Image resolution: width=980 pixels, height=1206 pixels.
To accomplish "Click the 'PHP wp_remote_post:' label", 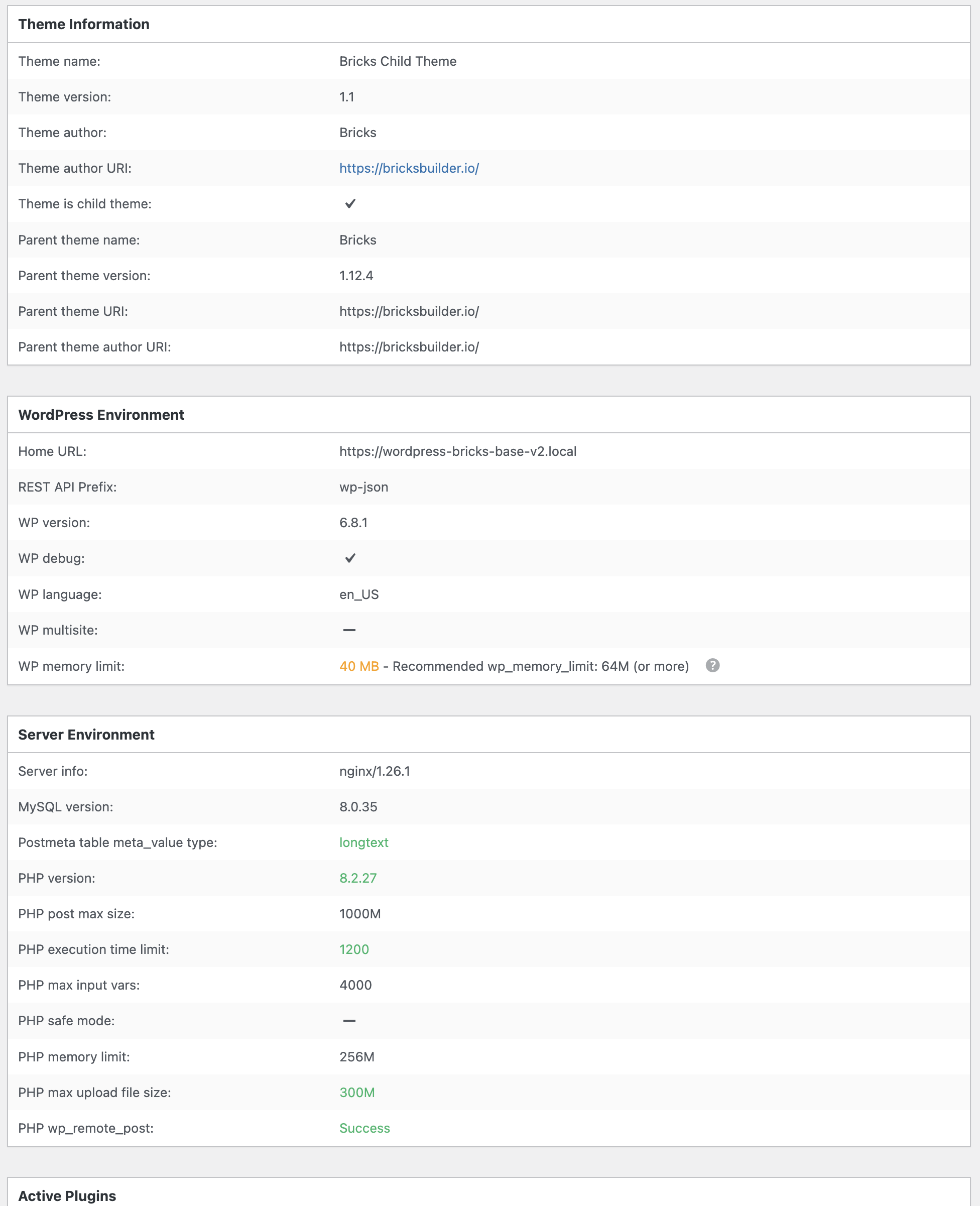I will tap(86, 1128).
